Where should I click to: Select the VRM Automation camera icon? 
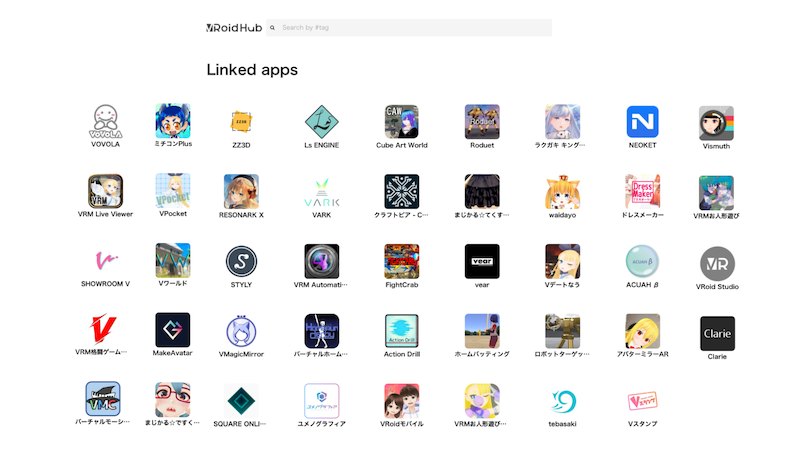(321, 261)
